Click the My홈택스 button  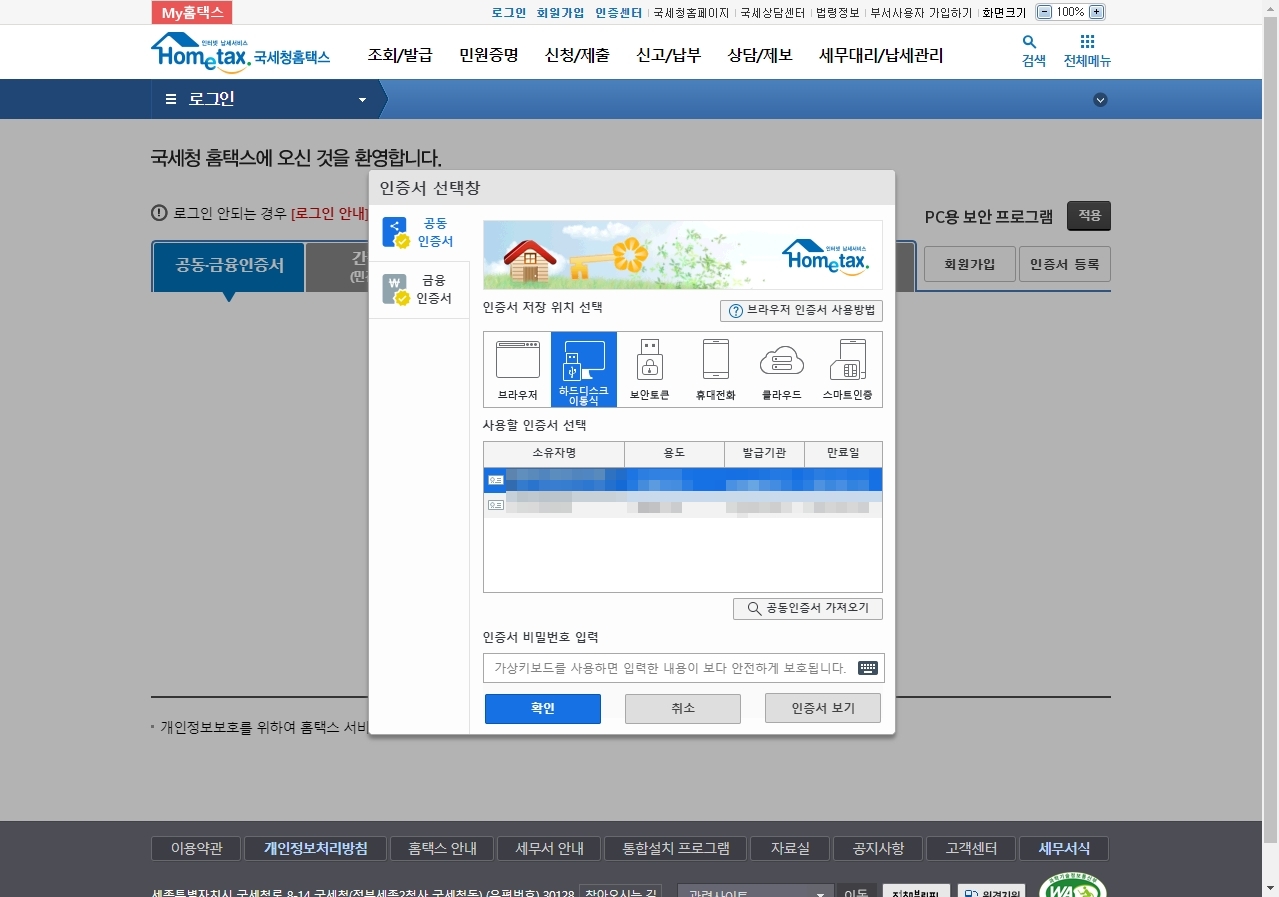tap(192, 12)
